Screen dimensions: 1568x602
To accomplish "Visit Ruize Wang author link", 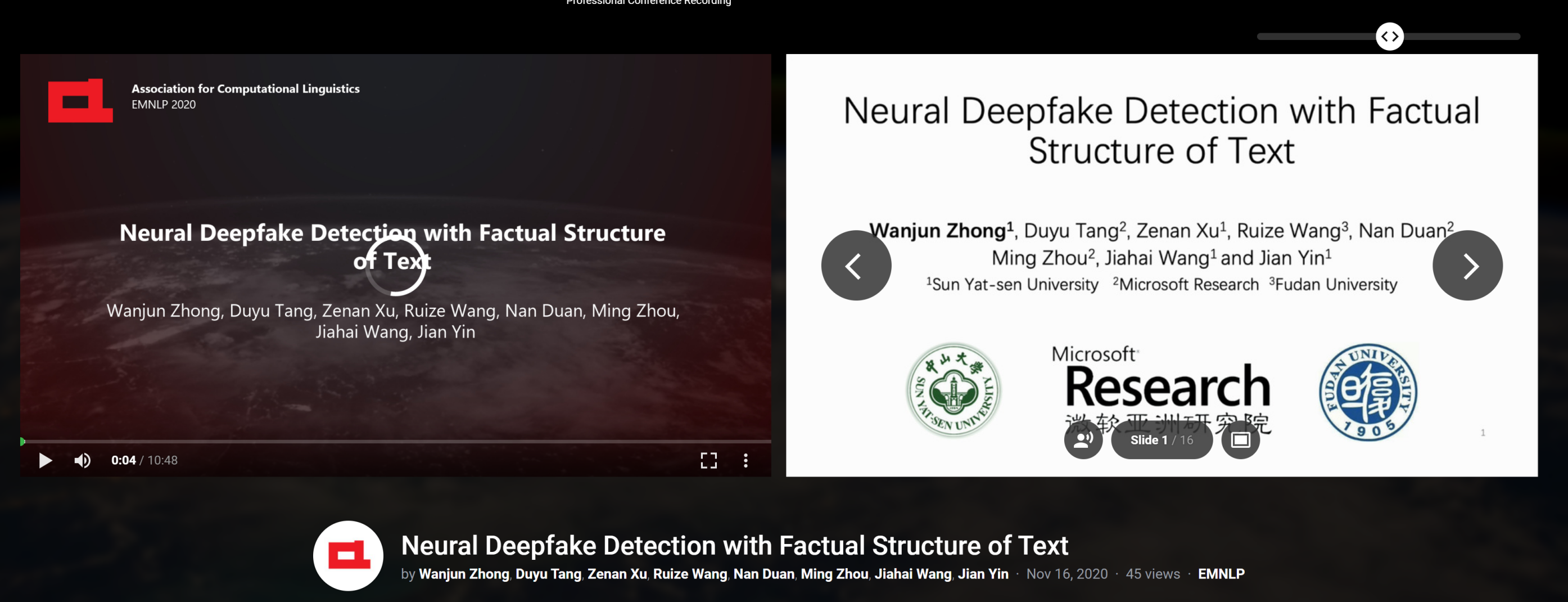I will click(690, 574).
